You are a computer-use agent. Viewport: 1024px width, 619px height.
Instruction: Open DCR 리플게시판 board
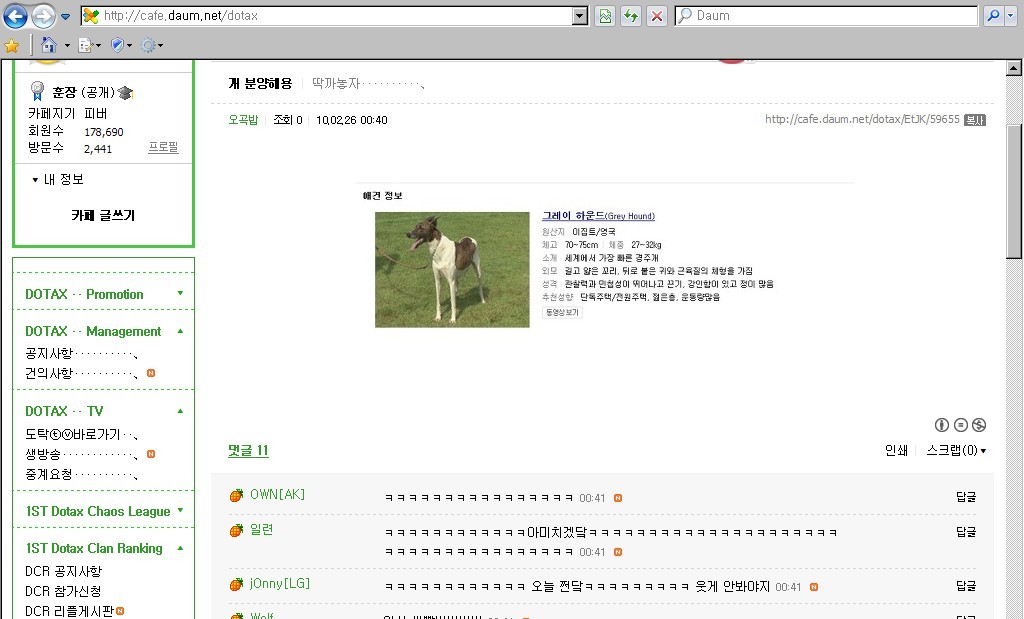[69, 611]
